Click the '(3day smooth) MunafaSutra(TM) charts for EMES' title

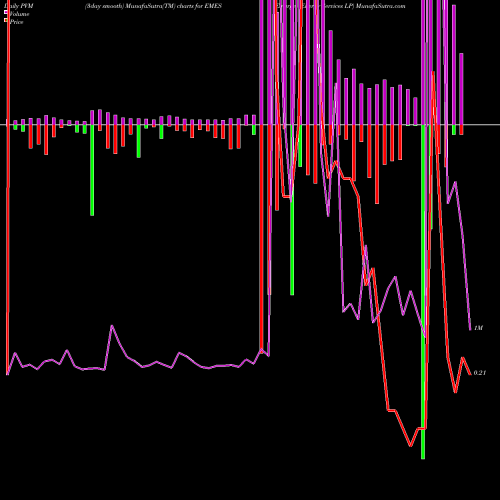click(x=153, y=6)
